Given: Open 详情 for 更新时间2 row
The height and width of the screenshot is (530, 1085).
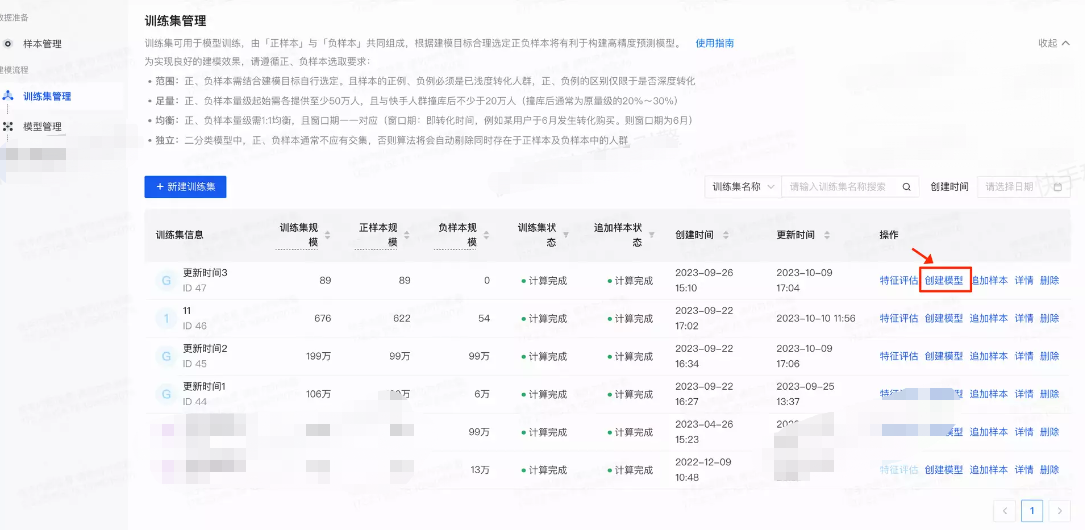Looking at the screenshot, I should pos(1024,356).
